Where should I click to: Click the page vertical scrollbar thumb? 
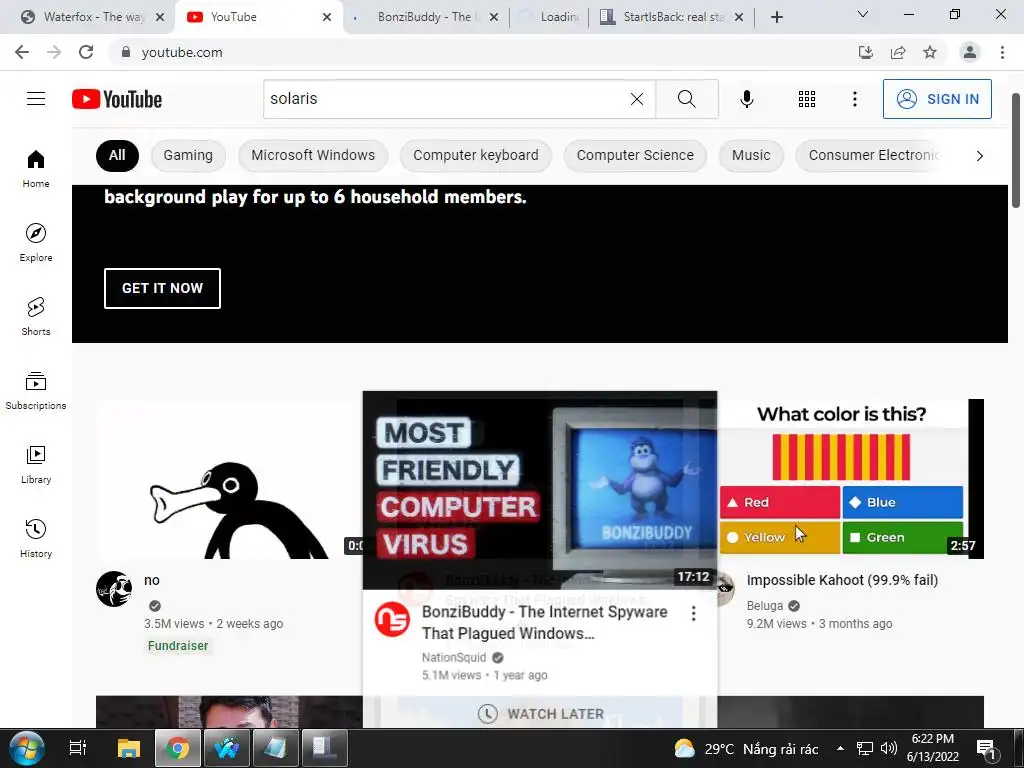coord(1016,150)
